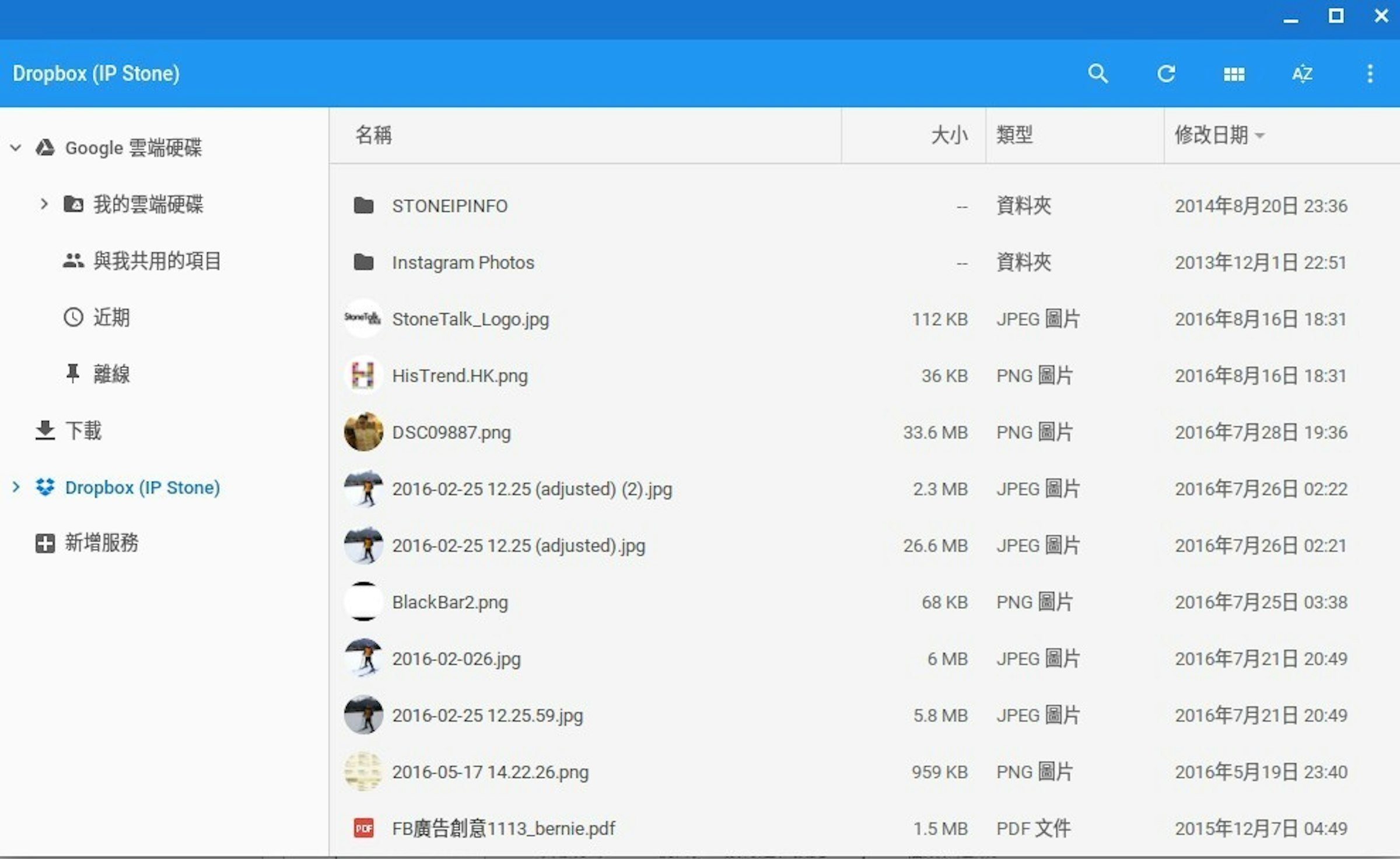
Task: Select Dropbox (IP Stone) in sidebar
Action: tap(142, 487)
